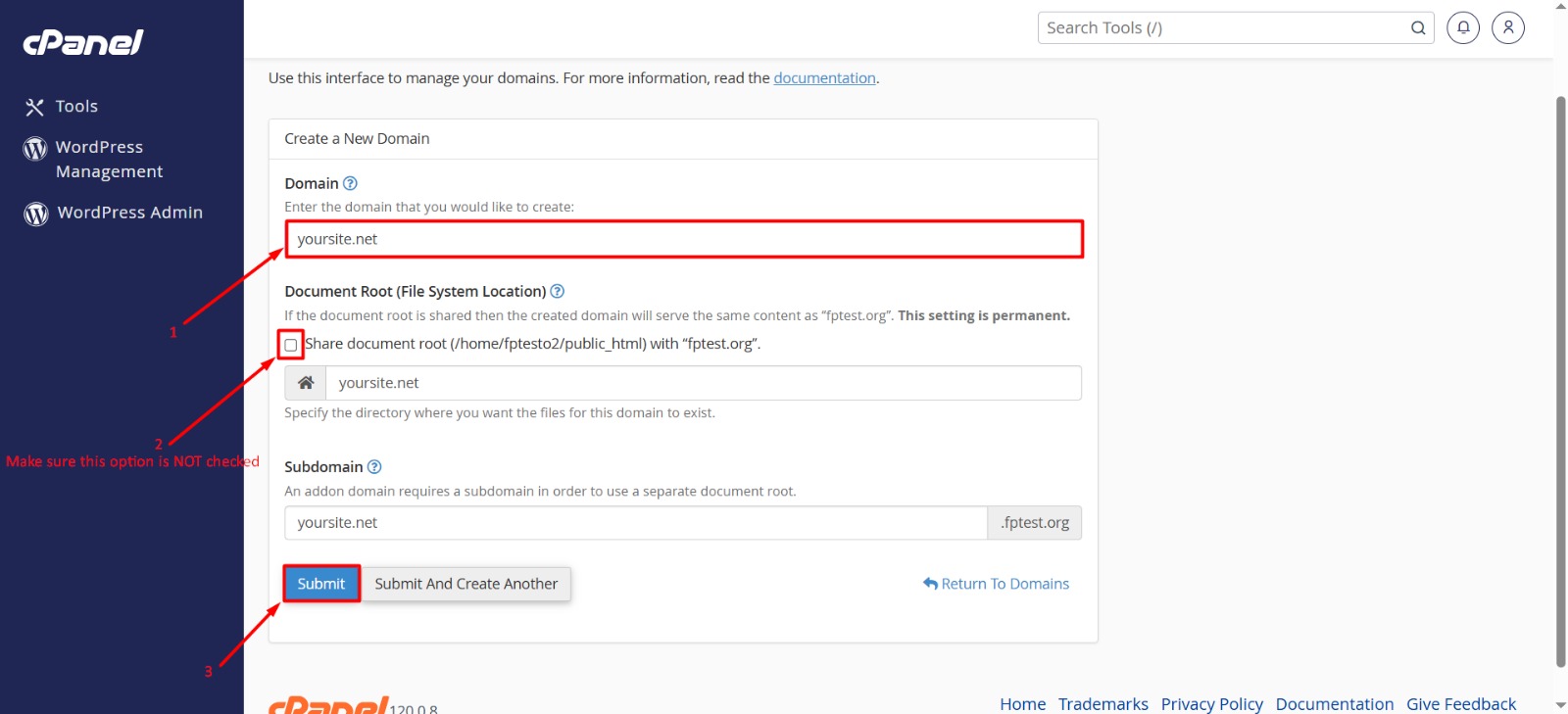Open the notifications bell icon

[x=1462, y=27]
